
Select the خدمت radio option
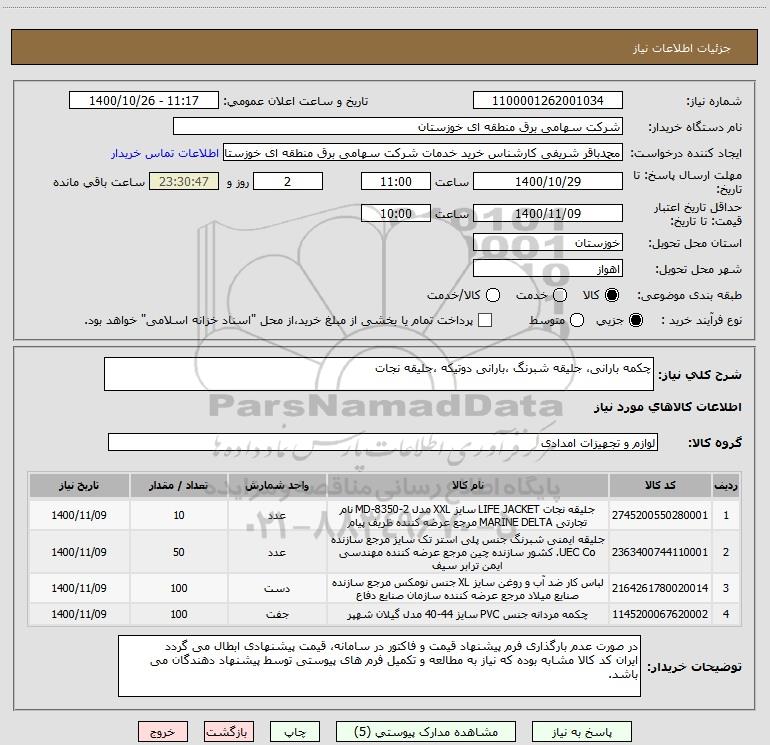560,296
